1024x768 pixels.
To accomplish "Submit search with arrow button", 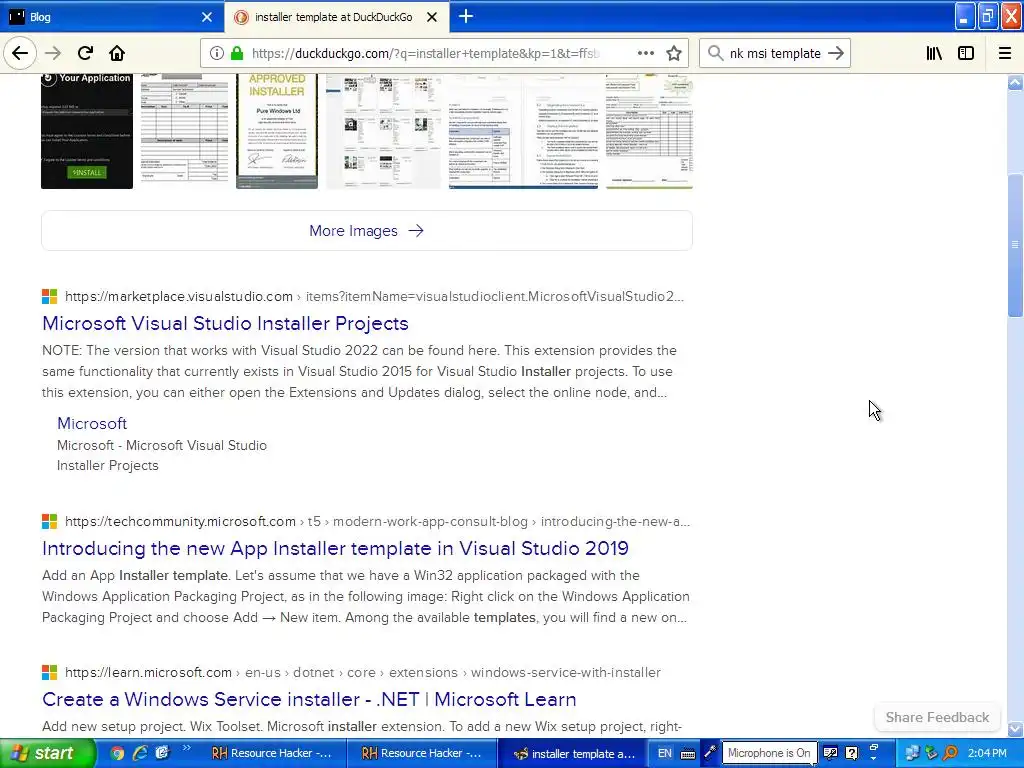I will (835, 53).
